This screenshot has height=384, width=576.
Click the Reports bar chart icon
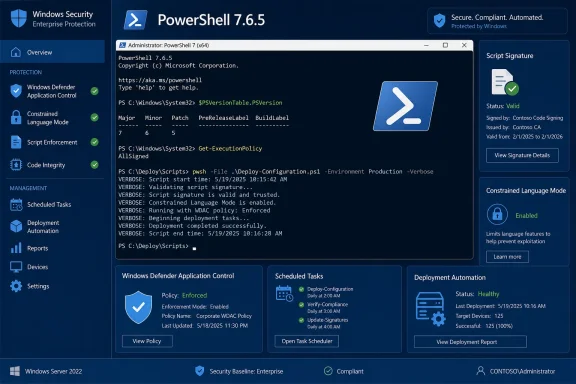[x=16, y=248]
